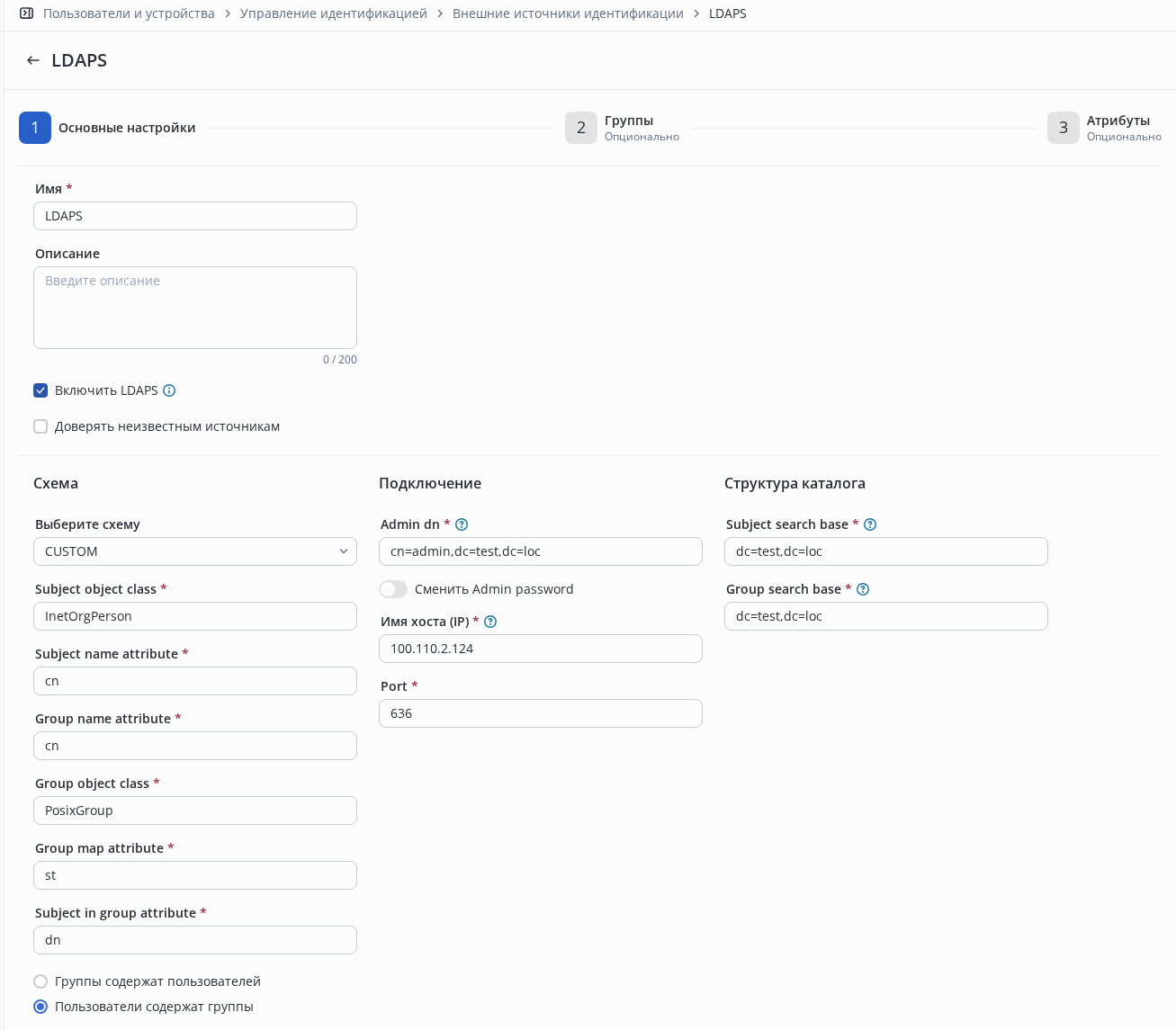Show help for Subject search base
The height and width of the screenshot is (1030, 1176).
[x=870, y=524]
